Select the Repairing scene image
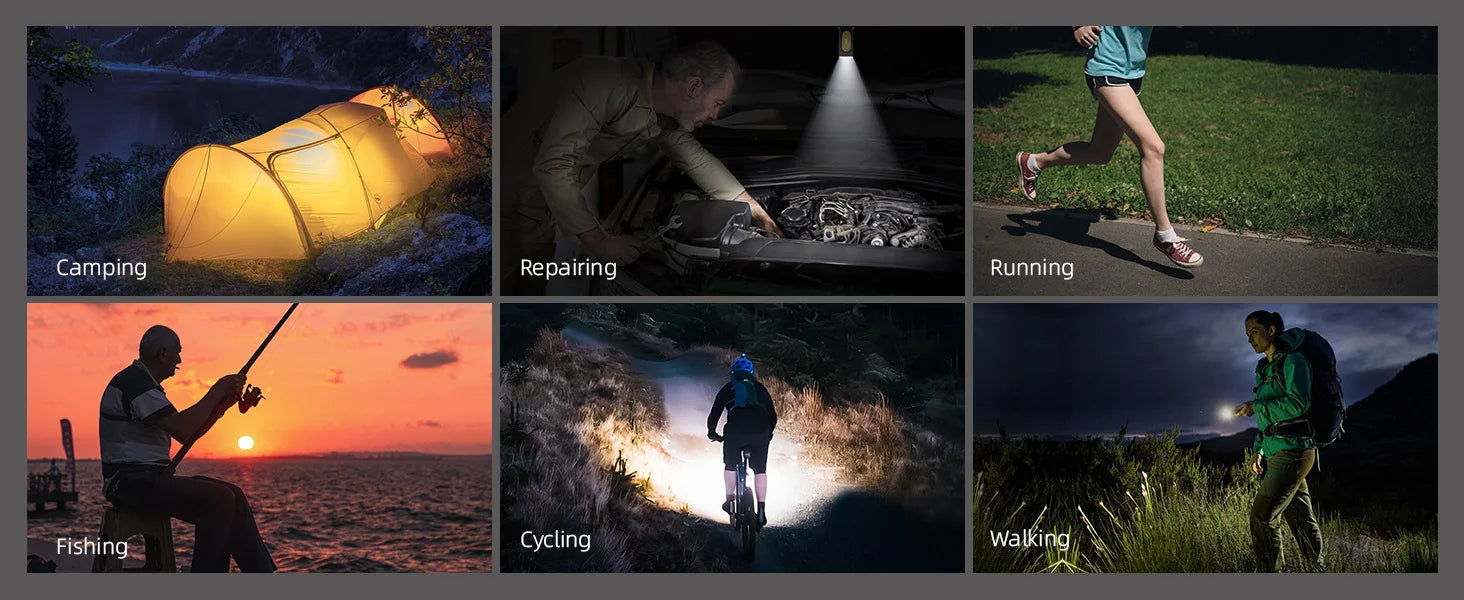This screenshot has height=600, width=1464. coord(732,161)
